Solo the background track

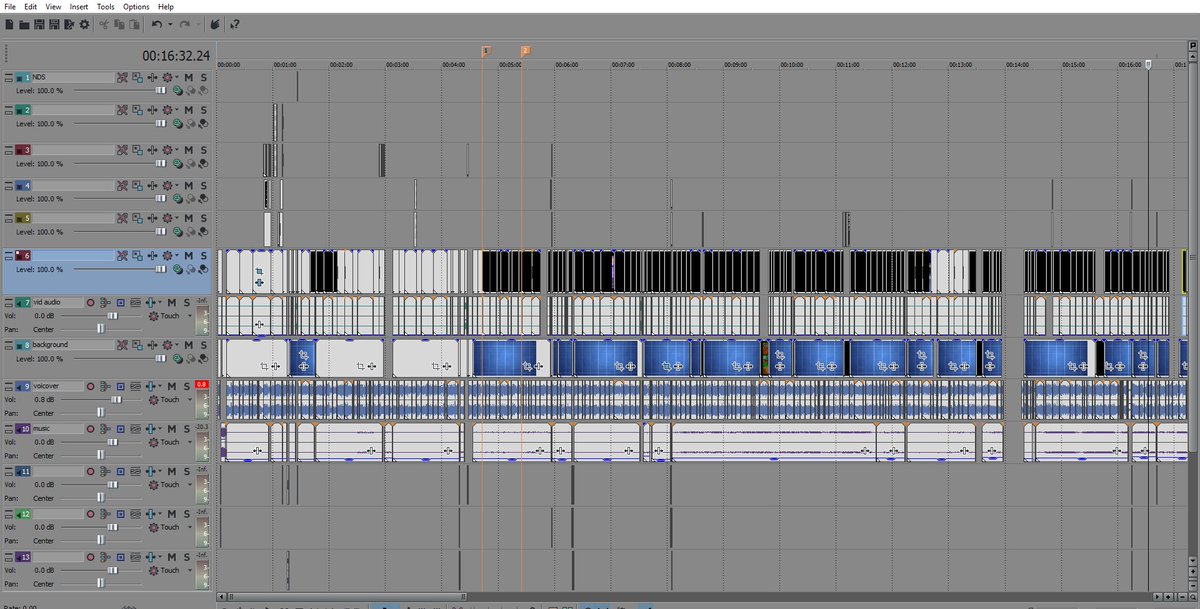pos(203,345)
